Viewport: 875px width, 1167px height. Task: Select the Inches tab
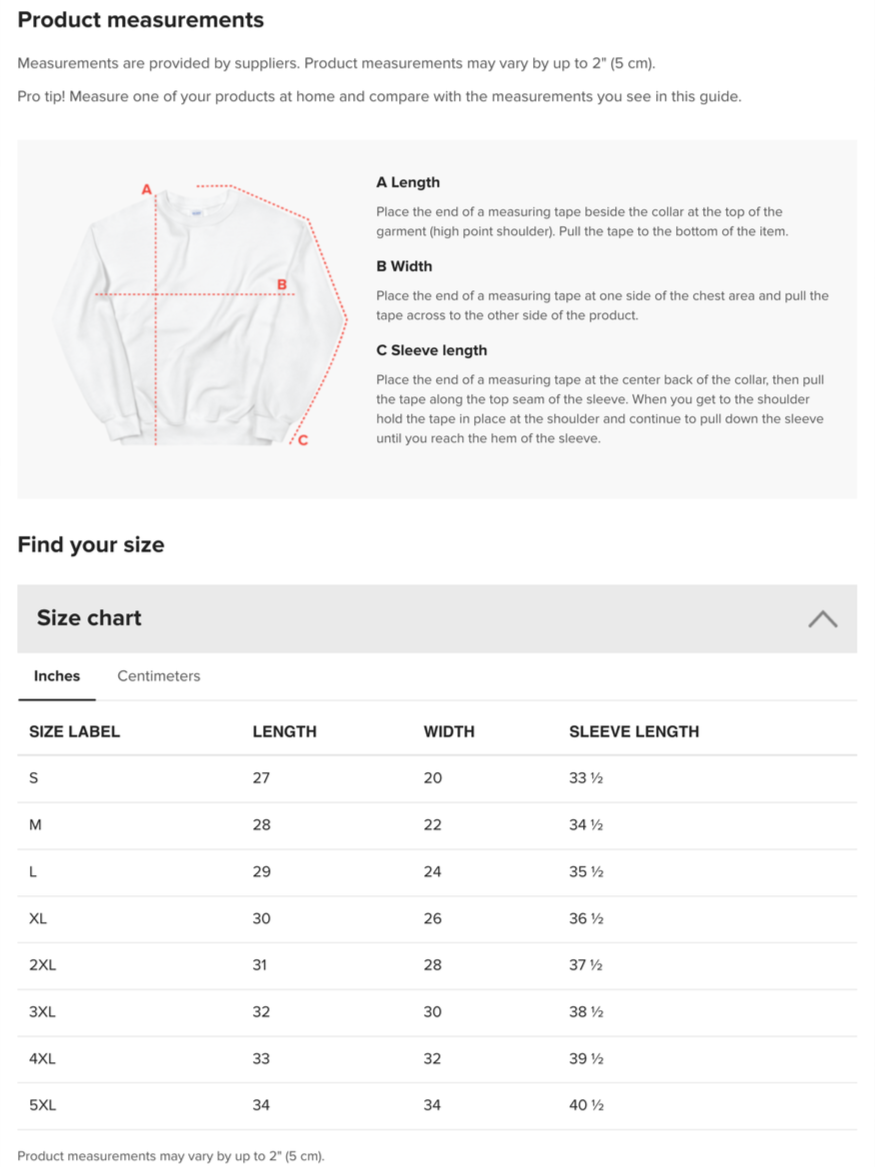tap(57, 676)
